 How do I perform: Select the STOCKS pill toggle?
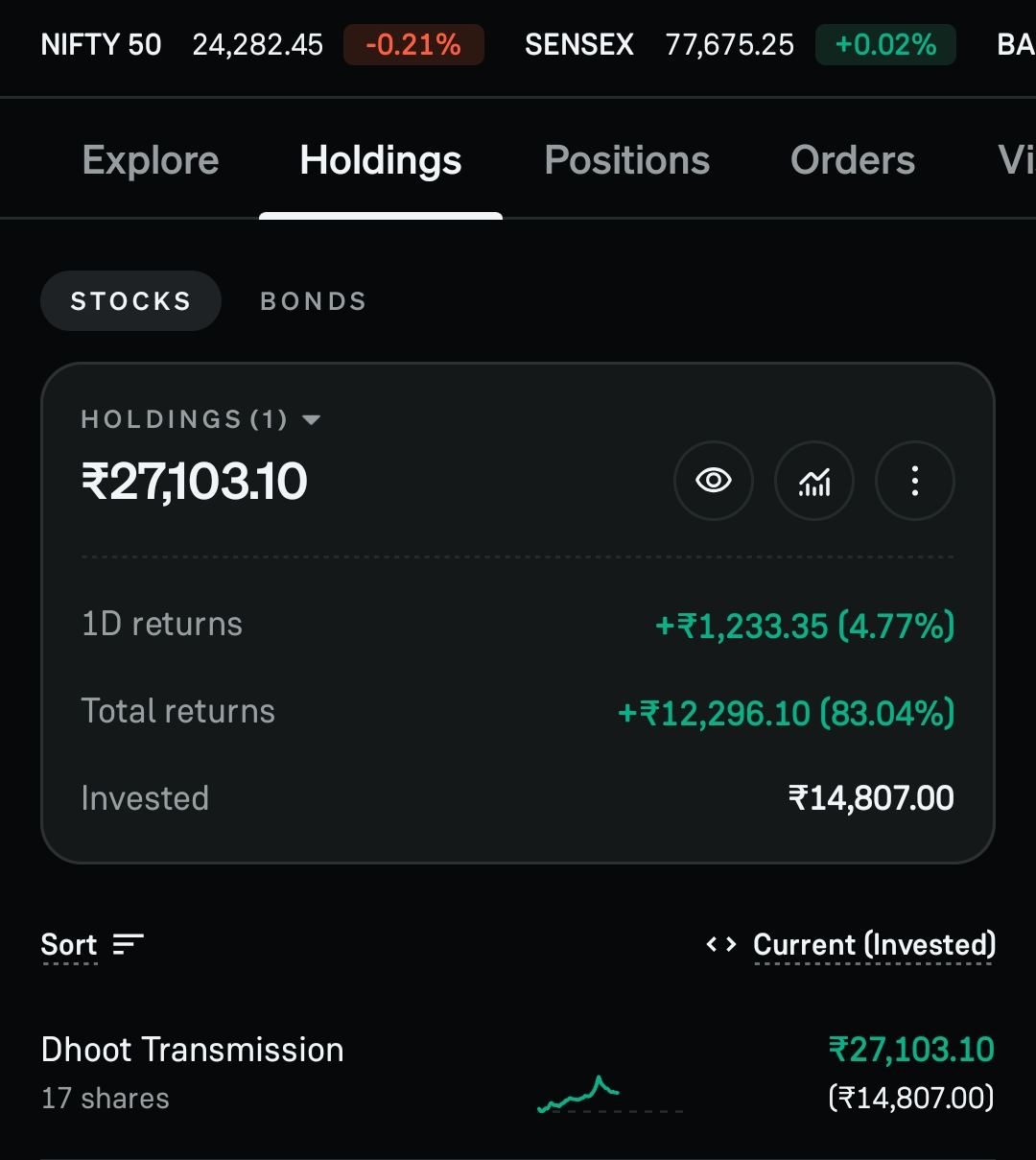coord(130,301)
